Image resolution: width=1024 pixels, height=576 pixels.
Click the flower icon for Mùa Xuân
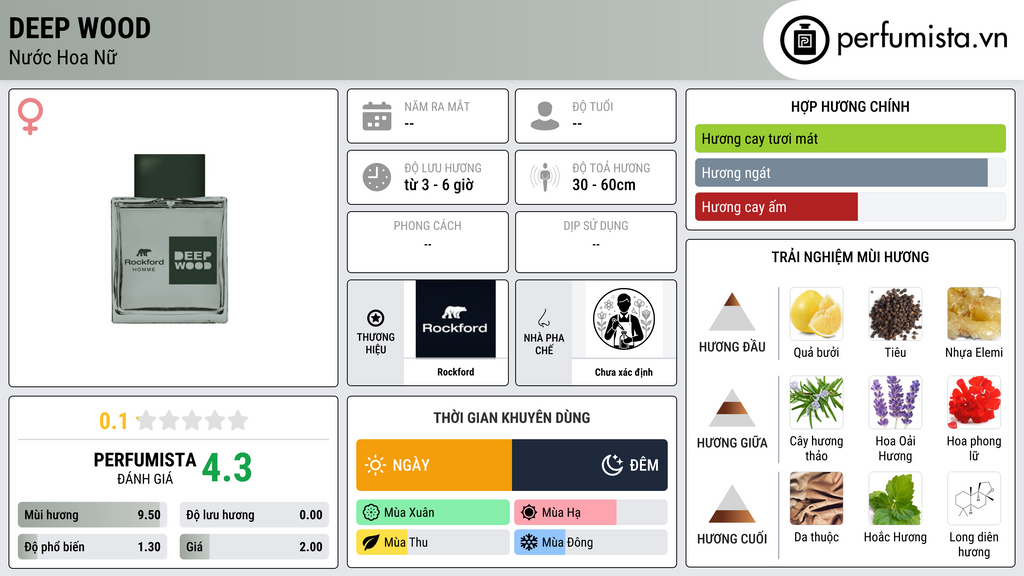tap(371, 513)
